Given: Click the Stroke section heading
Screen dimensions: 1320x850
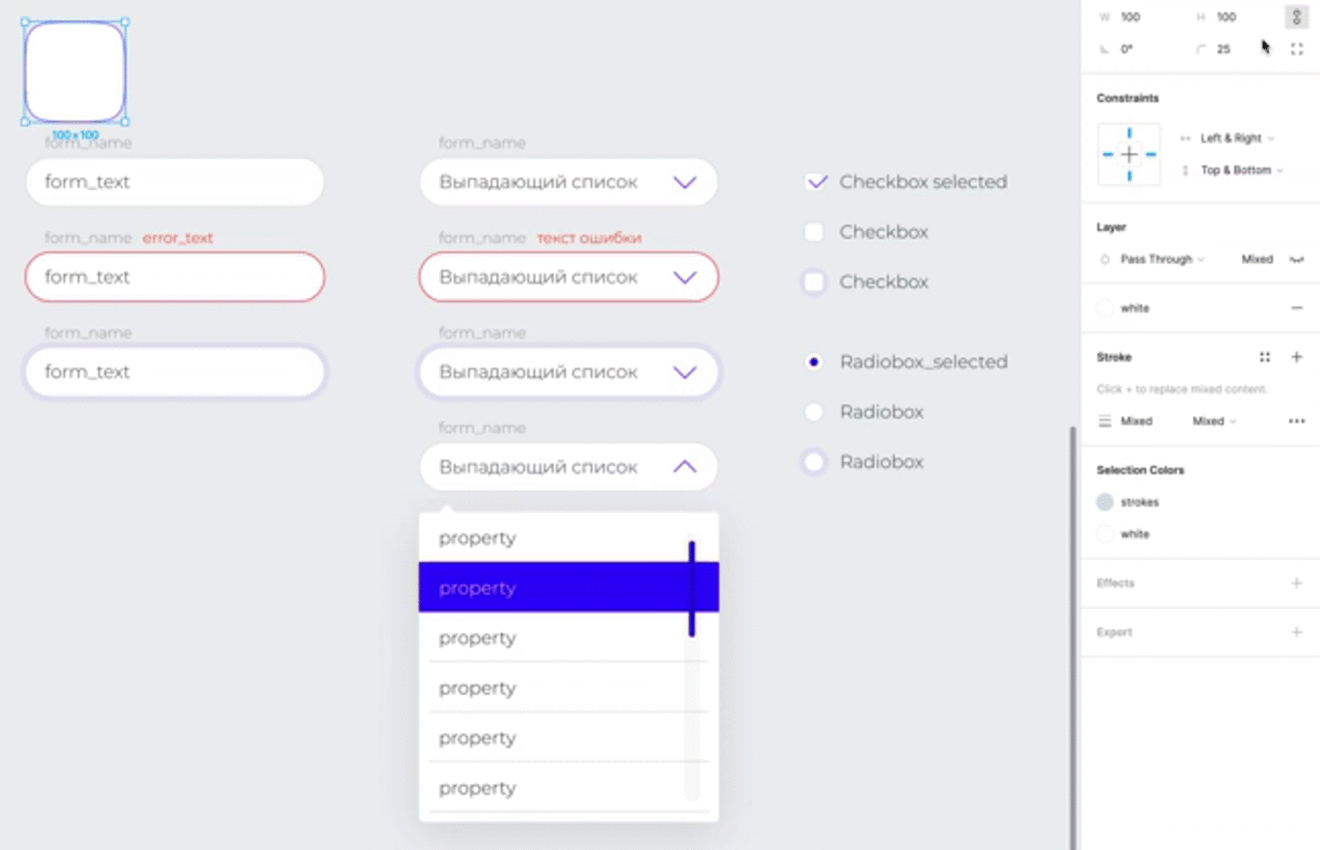Looking at the screenshot, I should click(1114, 357).
